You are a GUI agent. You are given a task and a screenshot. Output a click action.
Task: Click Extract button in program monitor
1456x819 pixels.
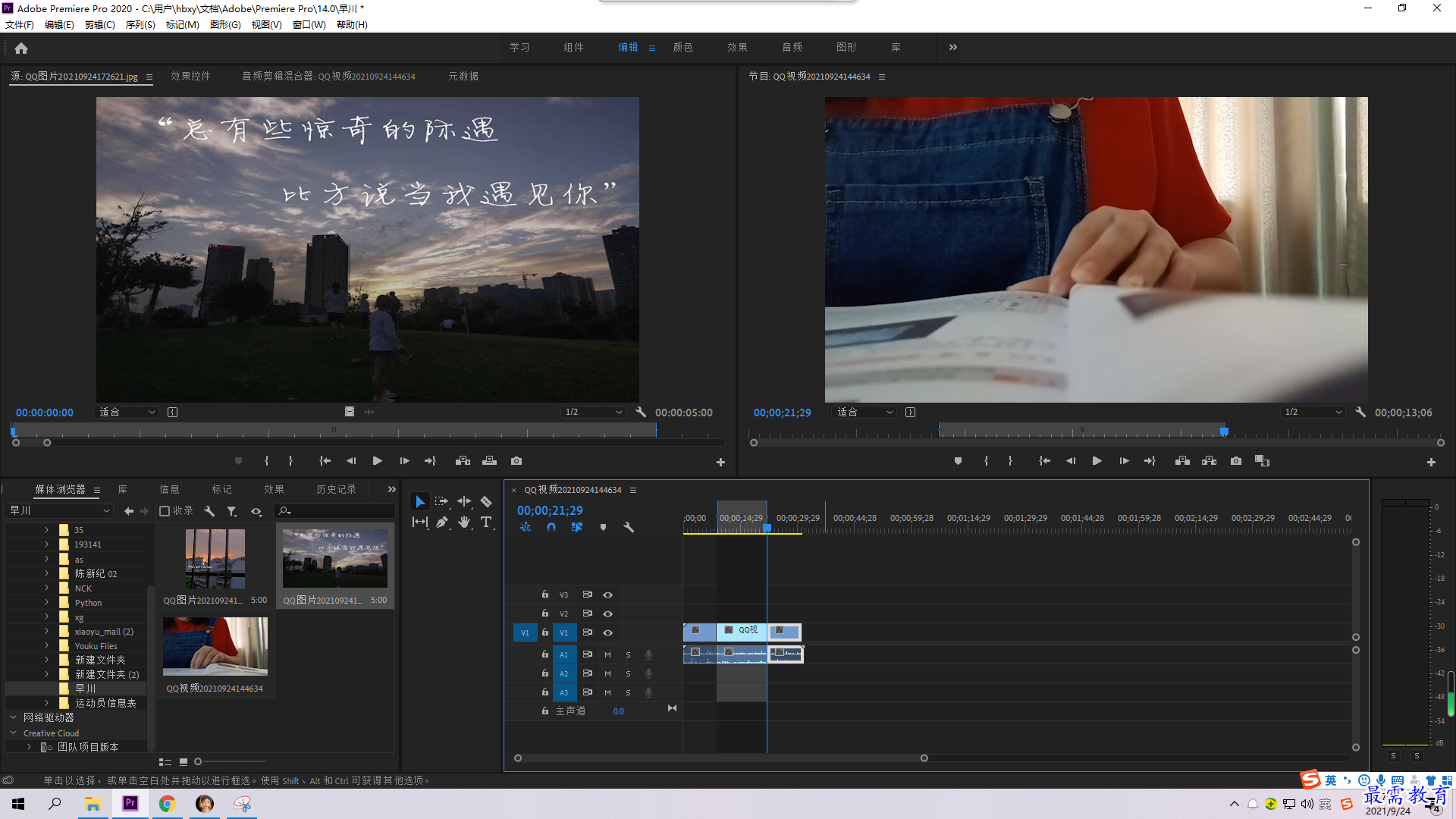1209,461
